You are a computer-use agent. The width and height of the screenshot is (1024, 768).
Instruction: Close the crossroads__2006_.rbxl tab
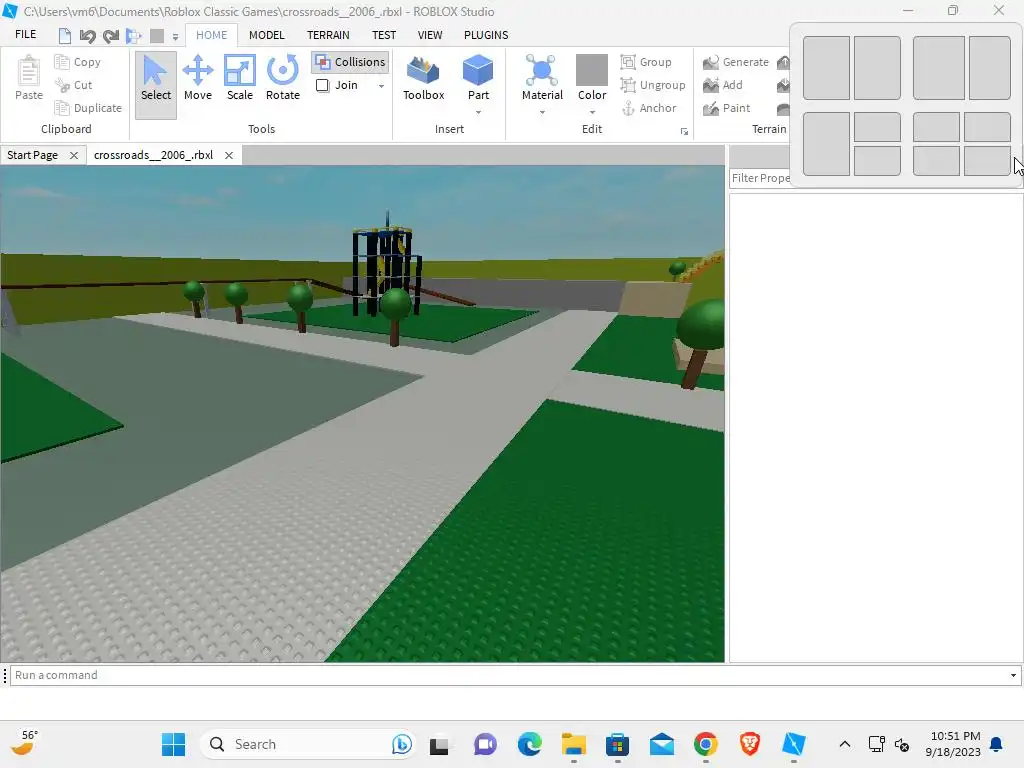point(229,155)
